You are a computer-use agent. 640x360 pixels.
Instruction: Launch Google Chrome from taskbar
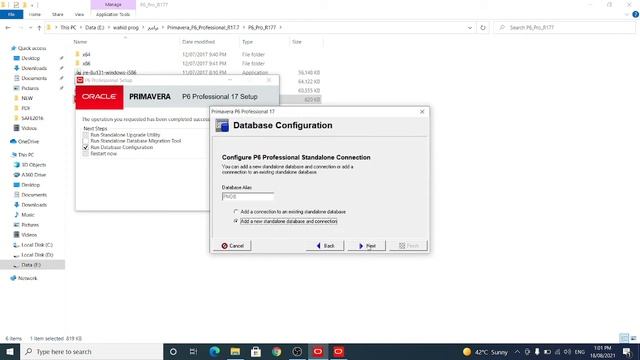click(276, 351)
